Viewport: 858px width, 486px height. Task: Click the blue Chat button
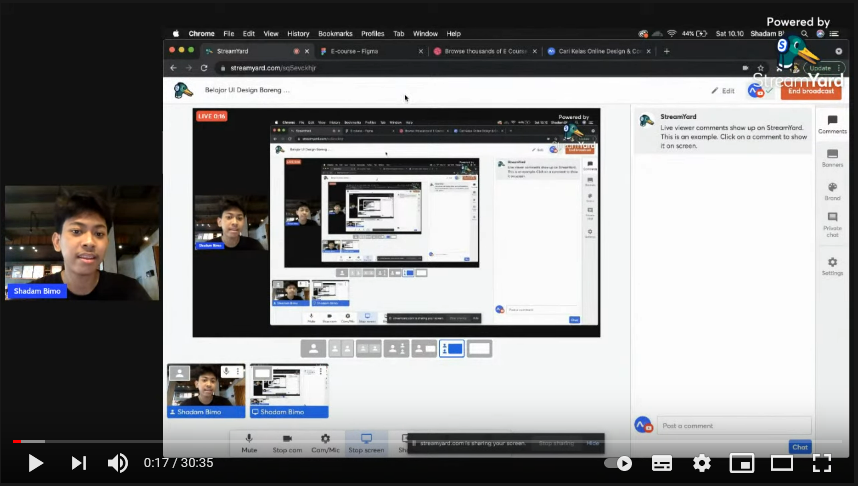coord(800,447)
